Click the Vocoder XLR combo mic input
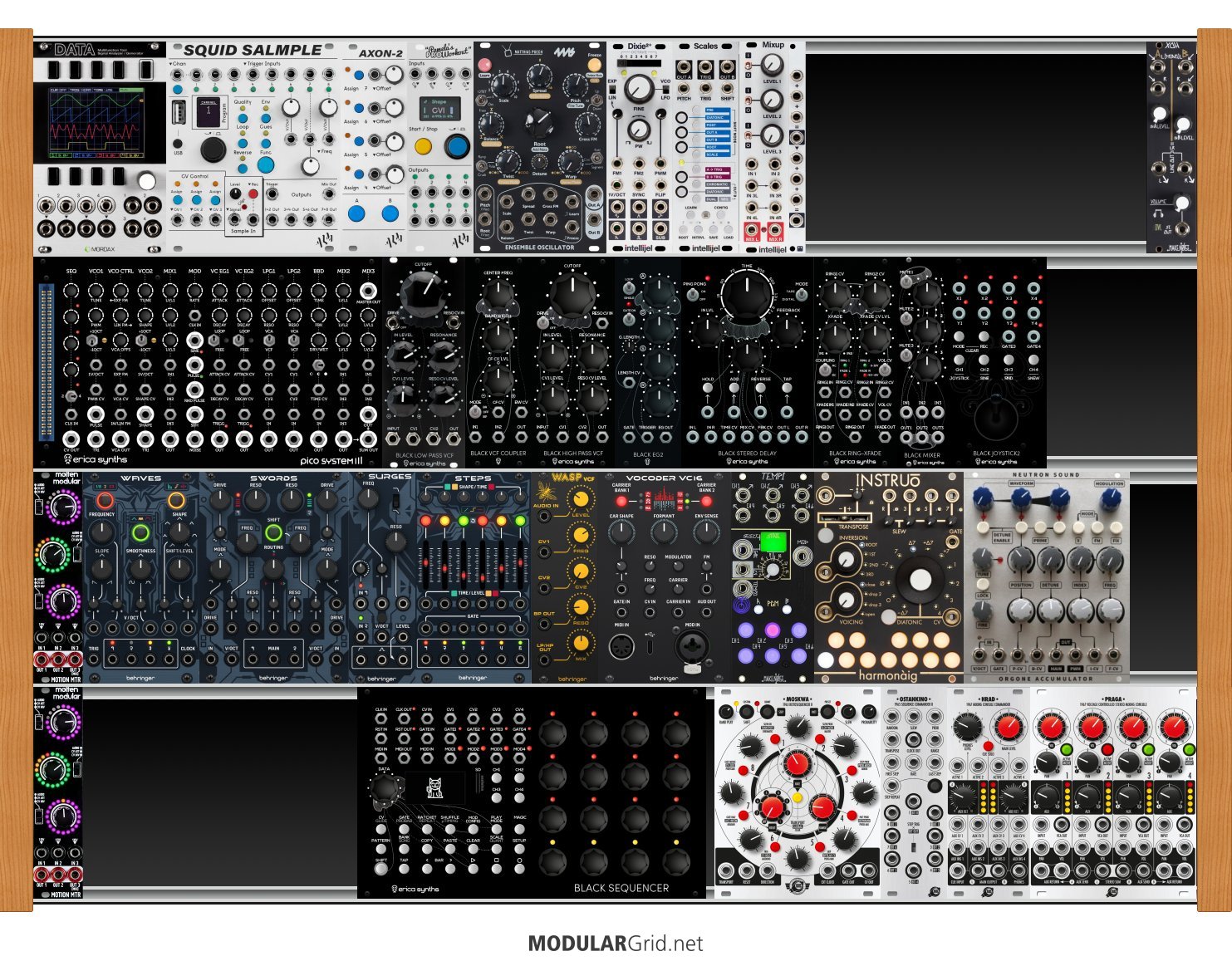The image size is (1232, 961). (x=691, y=646)
